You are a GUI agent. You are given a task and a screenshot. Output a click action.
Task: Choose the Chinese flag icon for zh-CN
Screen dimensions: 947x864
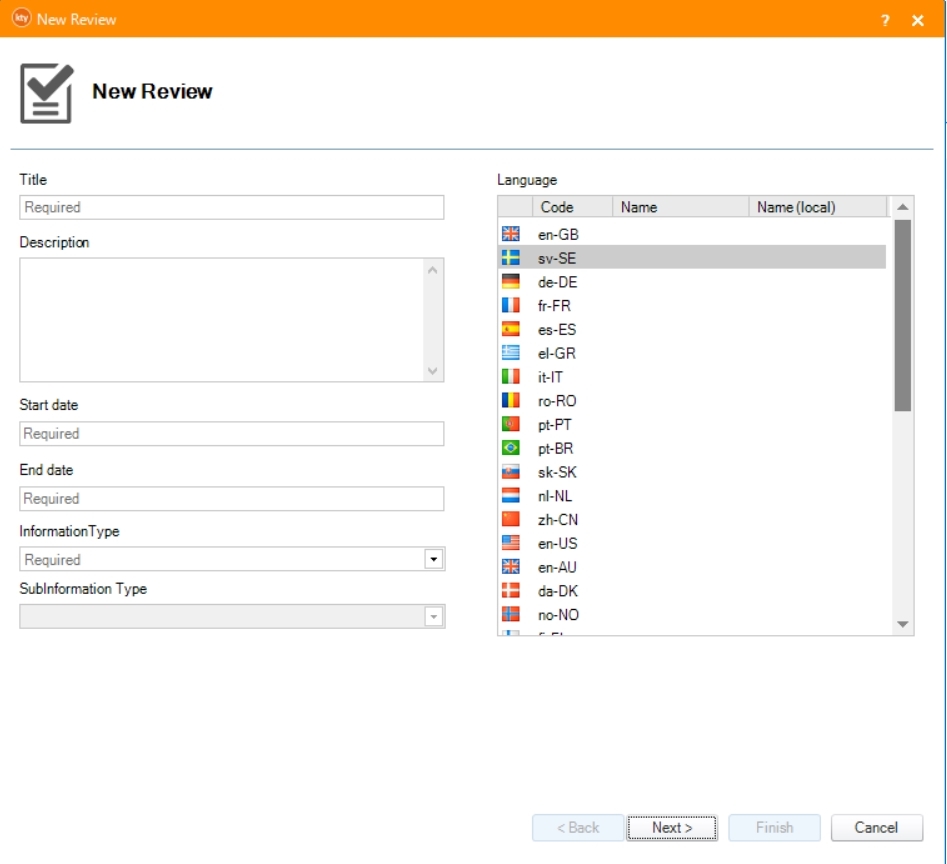(x=510, y=520)
